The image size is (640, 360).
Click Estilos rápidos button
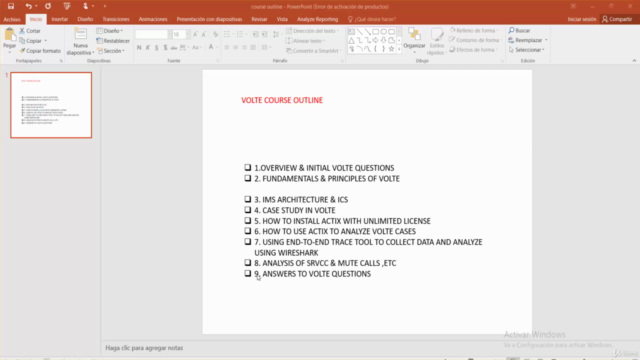point(437,42)
